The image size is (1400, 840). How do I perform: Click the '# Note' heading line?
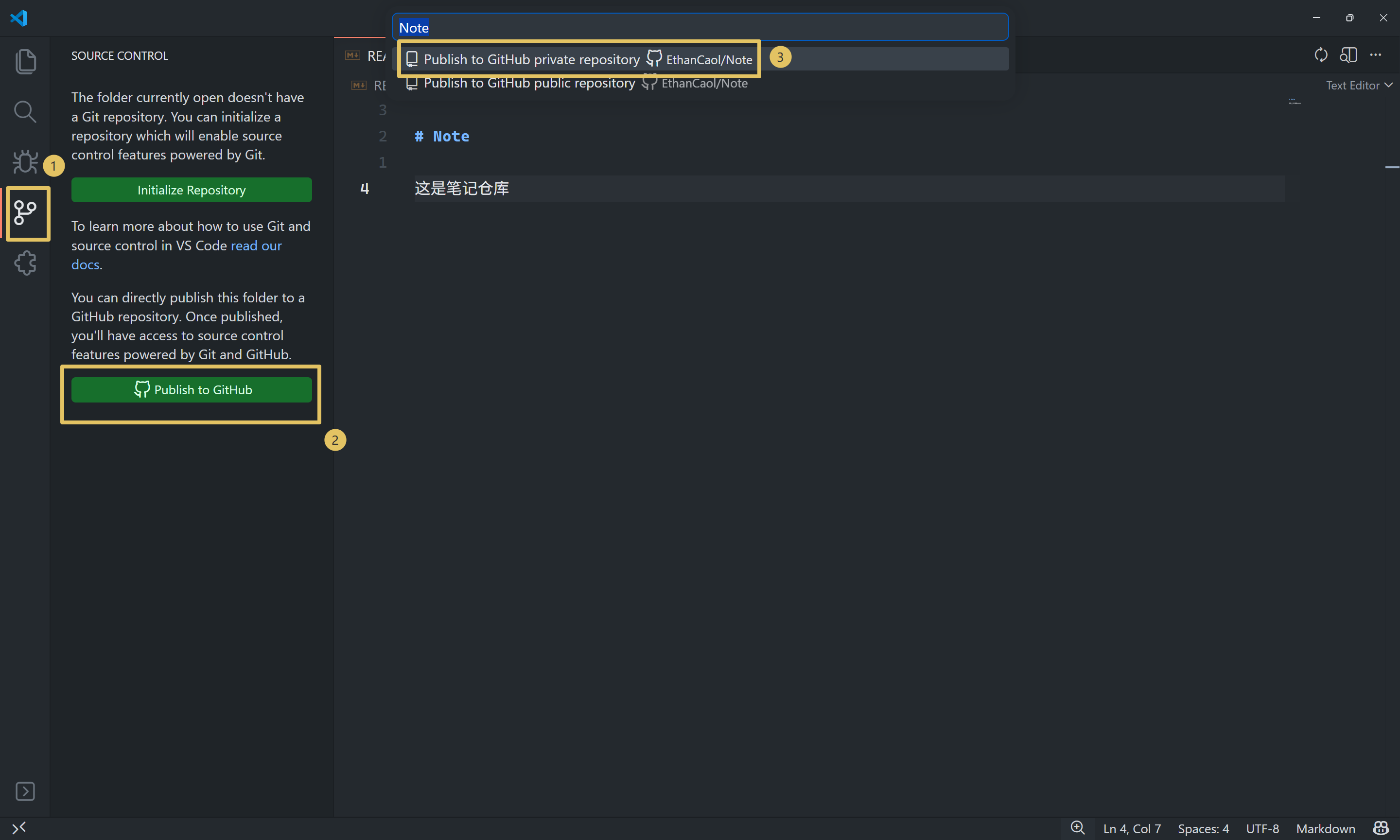pos(442,136)
